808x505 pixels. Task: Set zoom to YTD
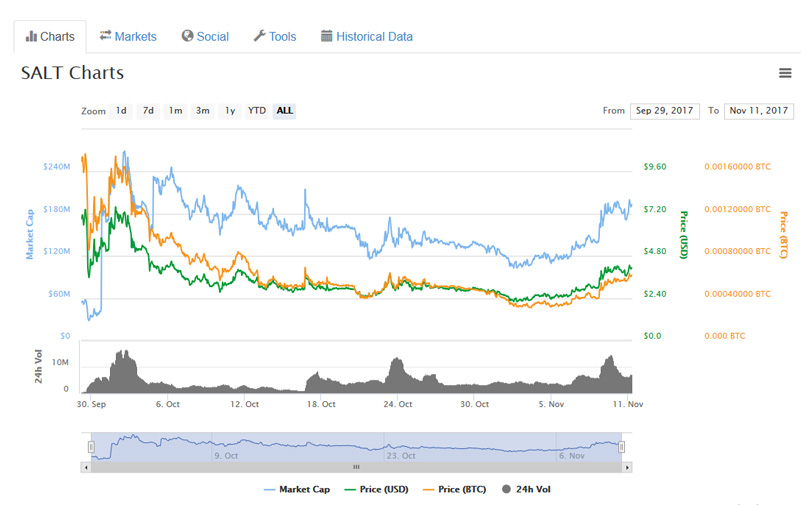[257, 111]
